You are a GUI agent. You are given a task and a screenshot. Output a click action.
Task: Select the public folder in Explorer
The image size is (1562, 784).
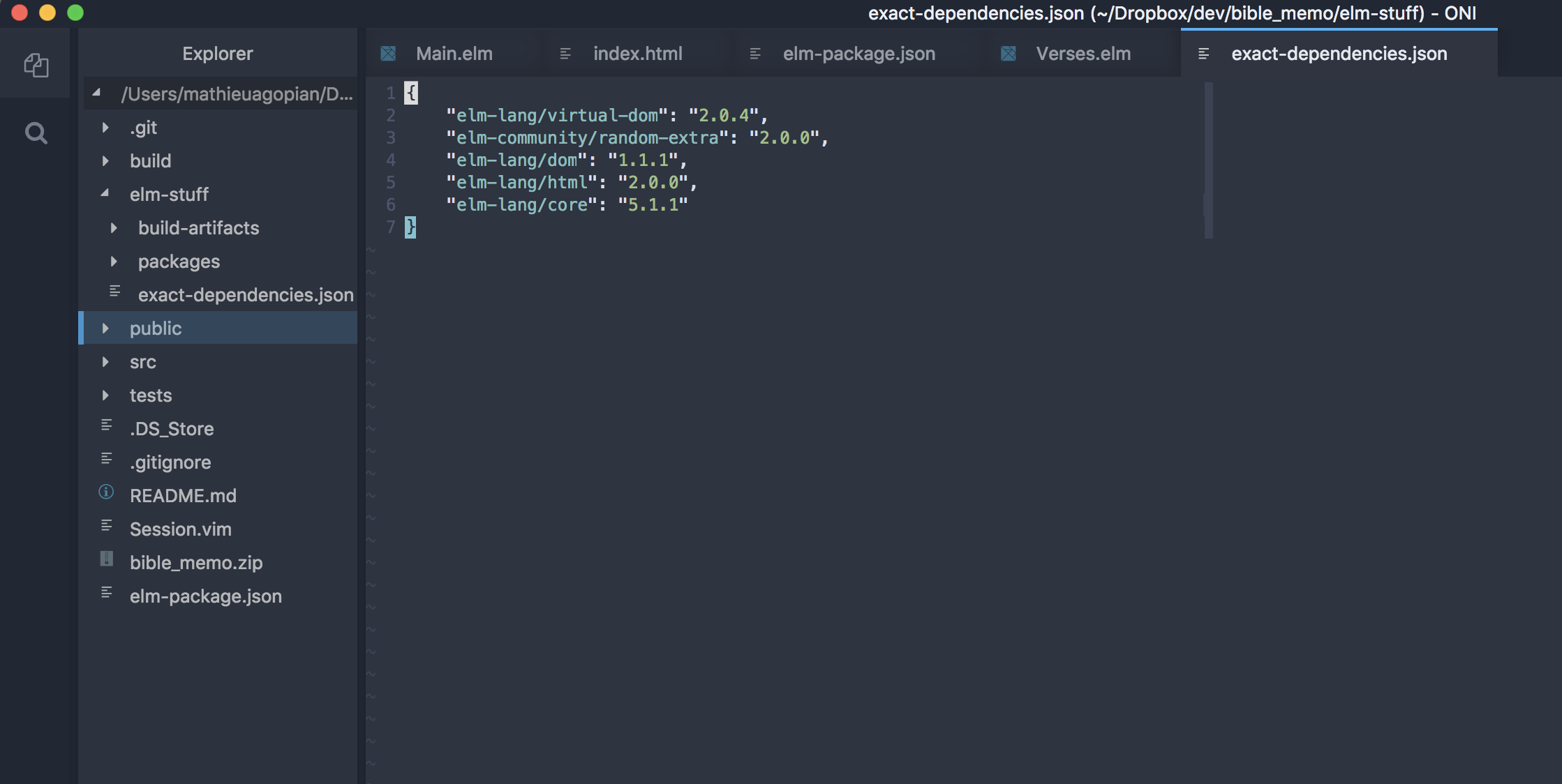[x=155, y=328]
